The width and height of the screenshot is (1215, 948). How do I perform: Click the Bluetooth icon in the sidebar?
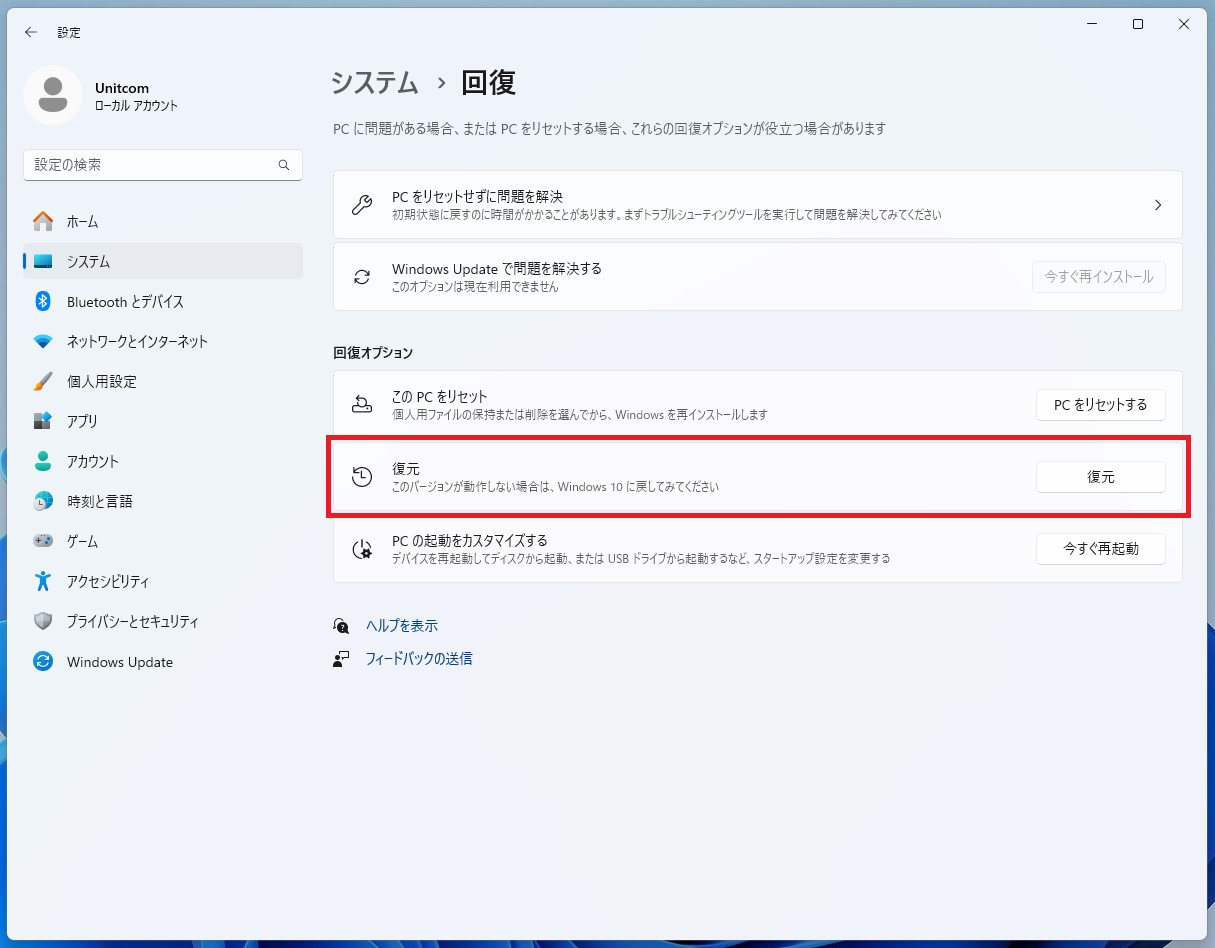[43, 301]
